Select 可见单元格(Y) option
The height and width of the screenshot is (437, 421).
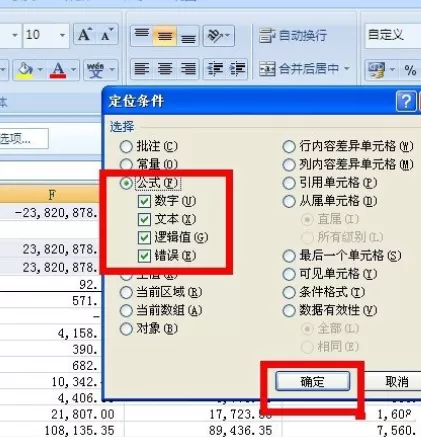point(330,274)
